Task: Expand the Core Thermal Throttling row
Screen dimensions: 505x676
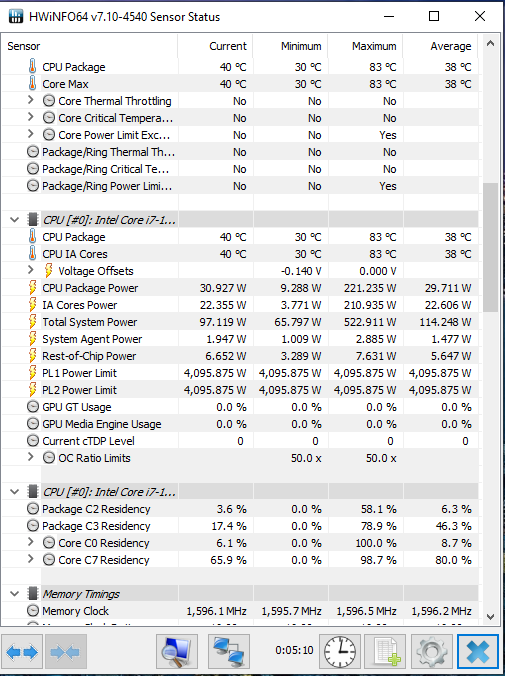Action: pos(30,100)
